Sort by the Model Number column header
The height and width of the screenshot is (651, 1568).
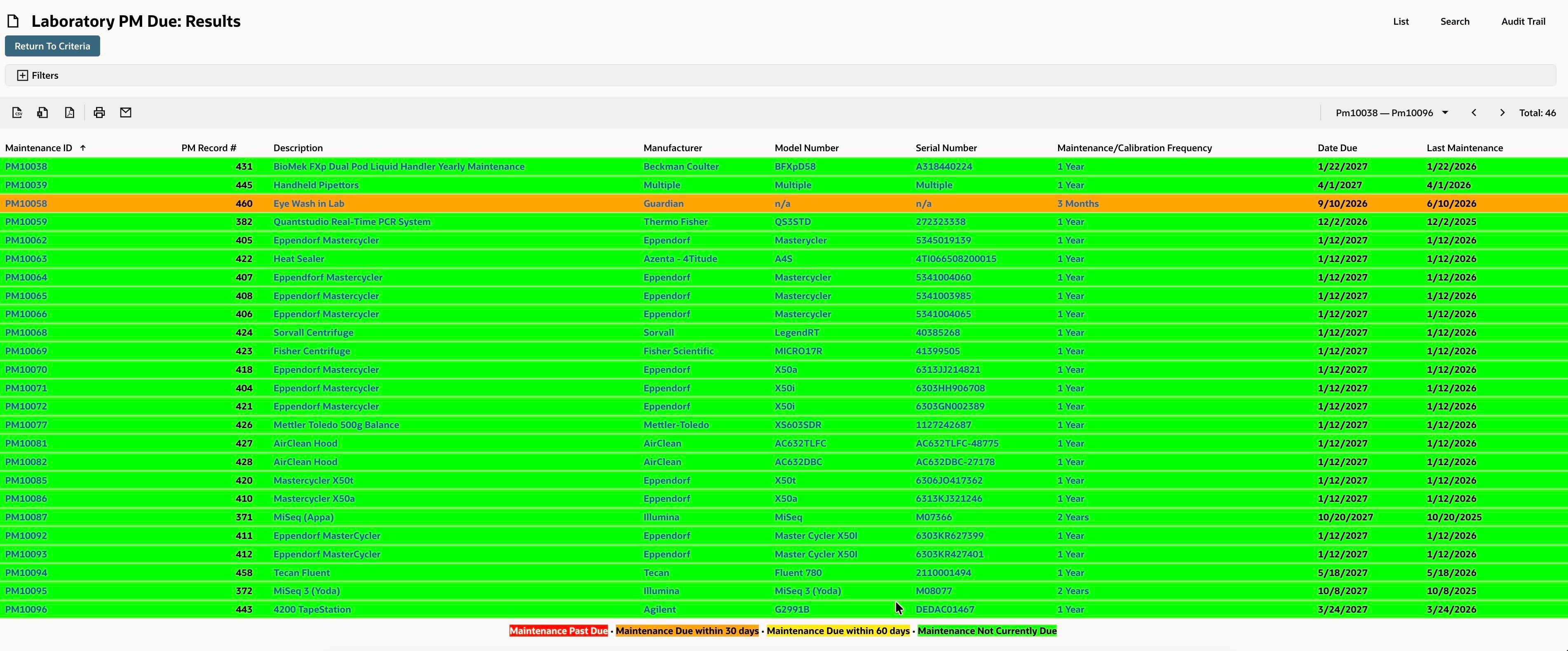(x=807, y=148)
